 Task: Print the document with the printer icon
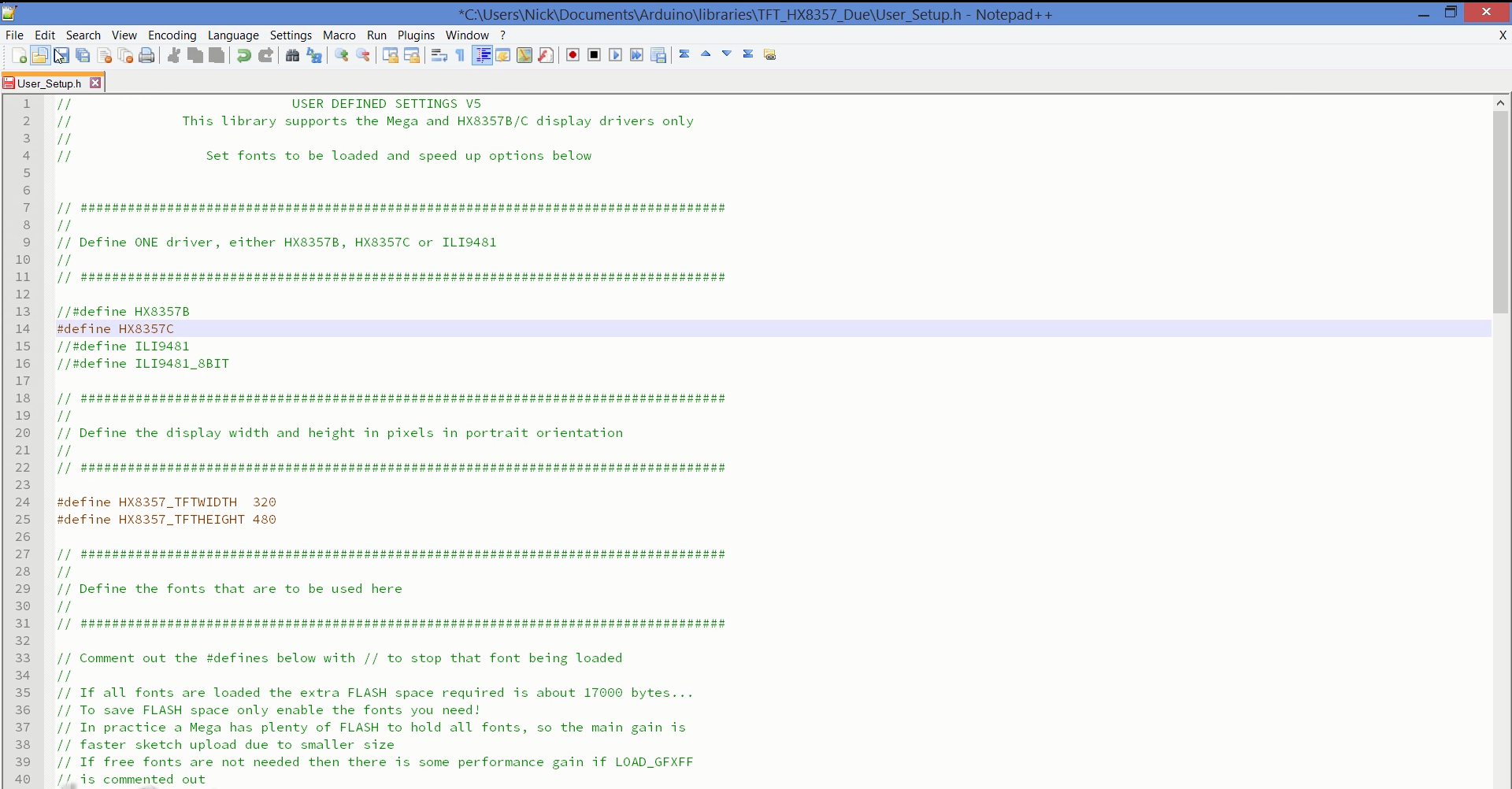(x=146, y=55)
